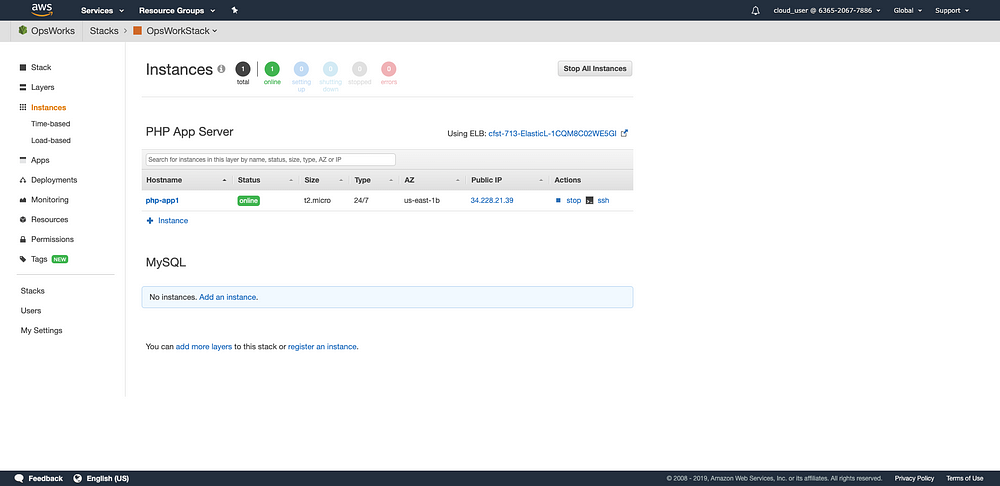Expand the OpsWorkStack stack dropdown

pyautogui.click(x=181, y=31)
